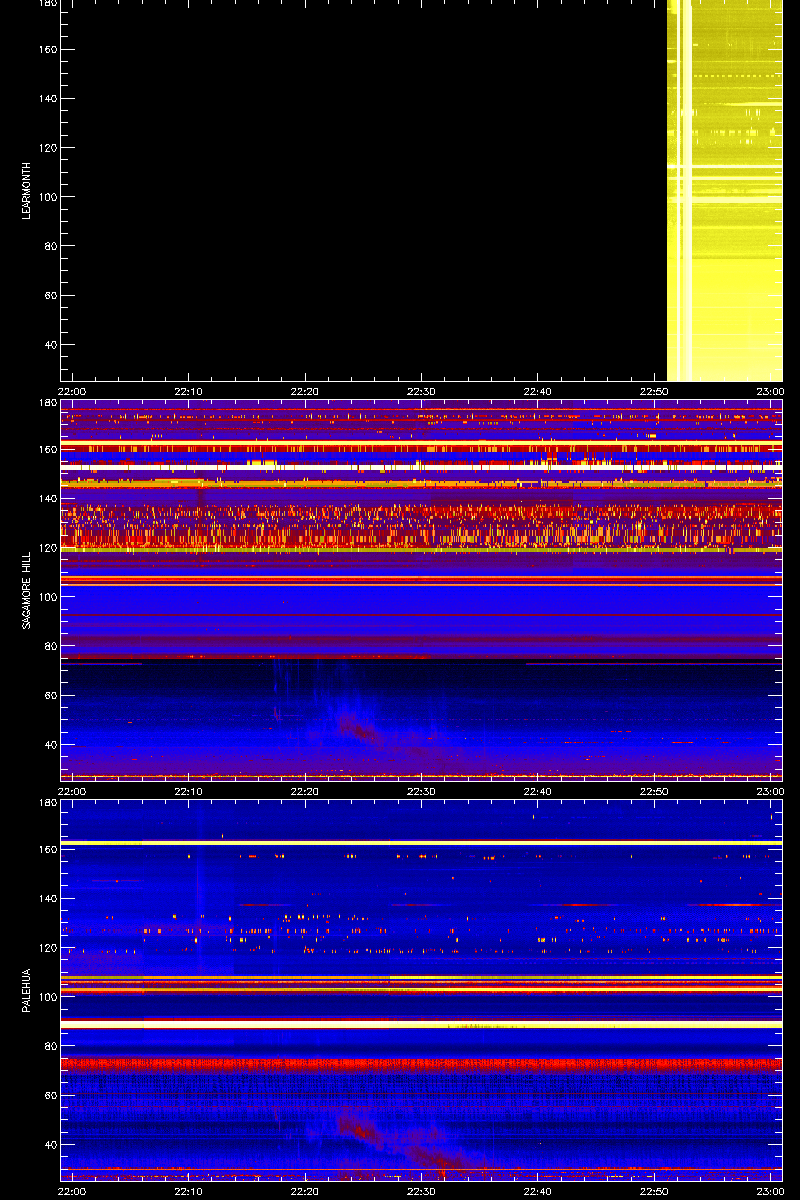Click 22:30 time label under Learmonth plot
This screenshot has height=1200, width=800.
[422, 391]
